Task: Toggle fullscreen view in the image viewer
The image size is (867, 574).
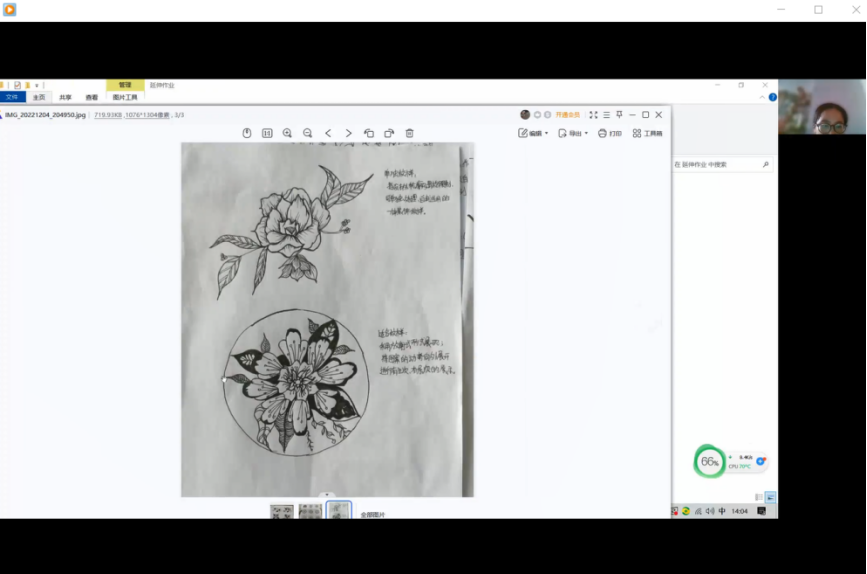Action: pos(593,115)
